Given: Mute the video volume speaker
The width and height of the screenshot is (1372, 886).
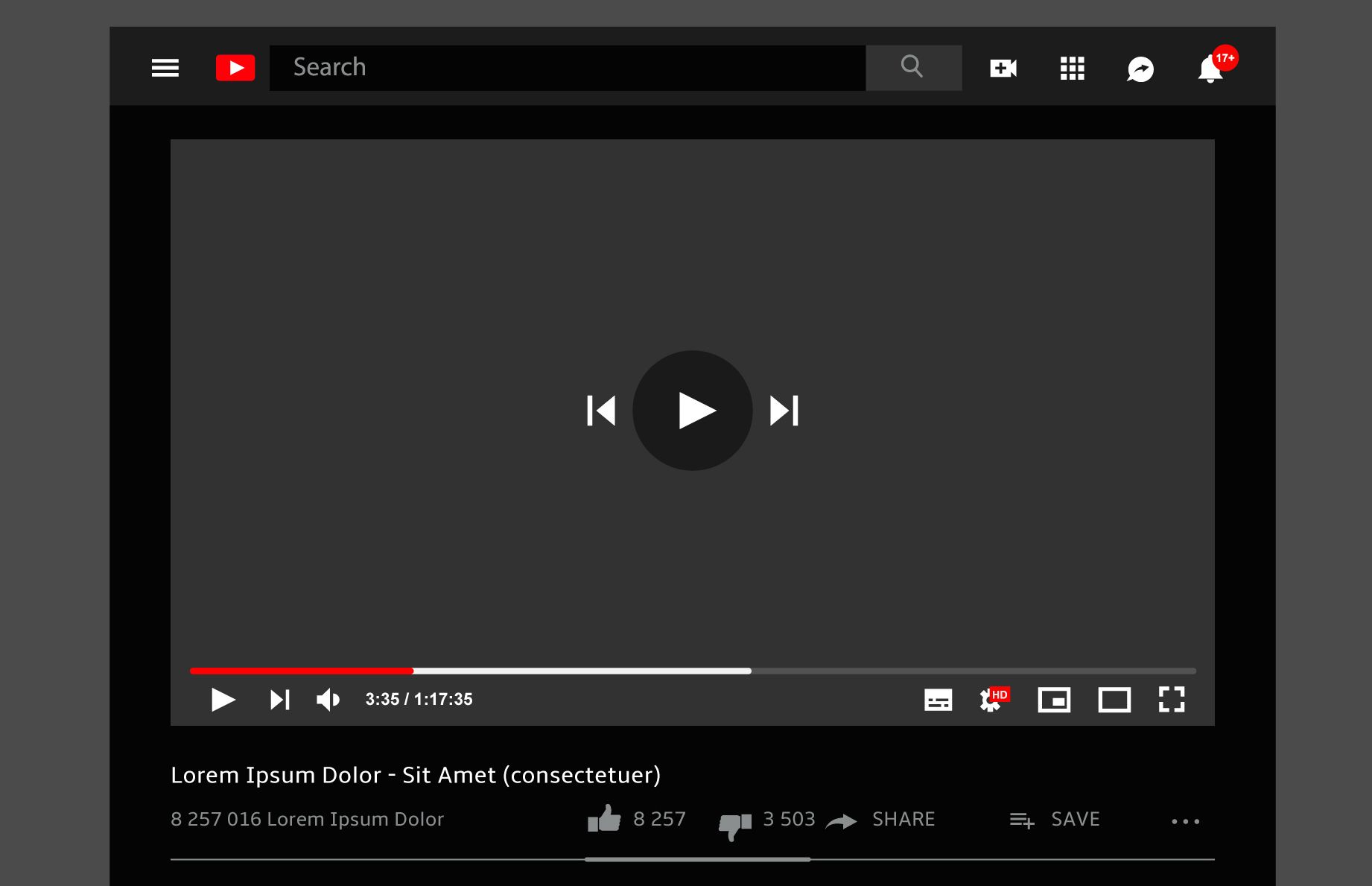Looking at the screenshot, I should pyautogui.click(x=328, y=700).
